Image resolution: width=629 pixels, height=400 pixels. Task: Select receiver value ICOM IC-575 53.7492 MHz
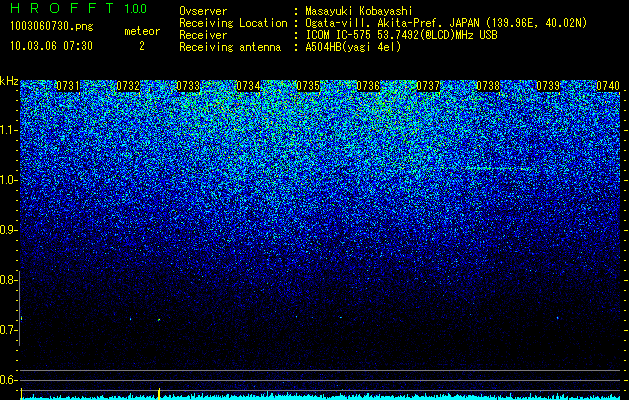click(401, 35)
